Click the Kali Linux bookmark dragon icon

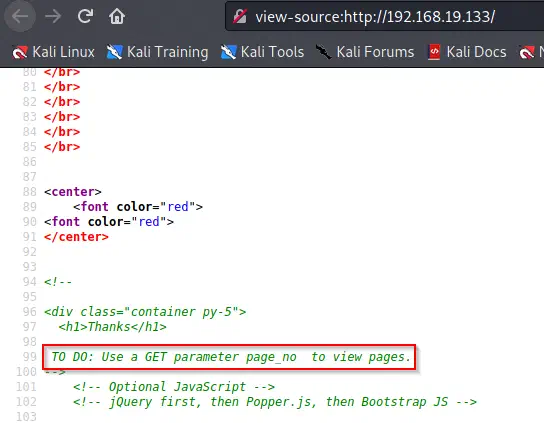click(x=20, y=52)
